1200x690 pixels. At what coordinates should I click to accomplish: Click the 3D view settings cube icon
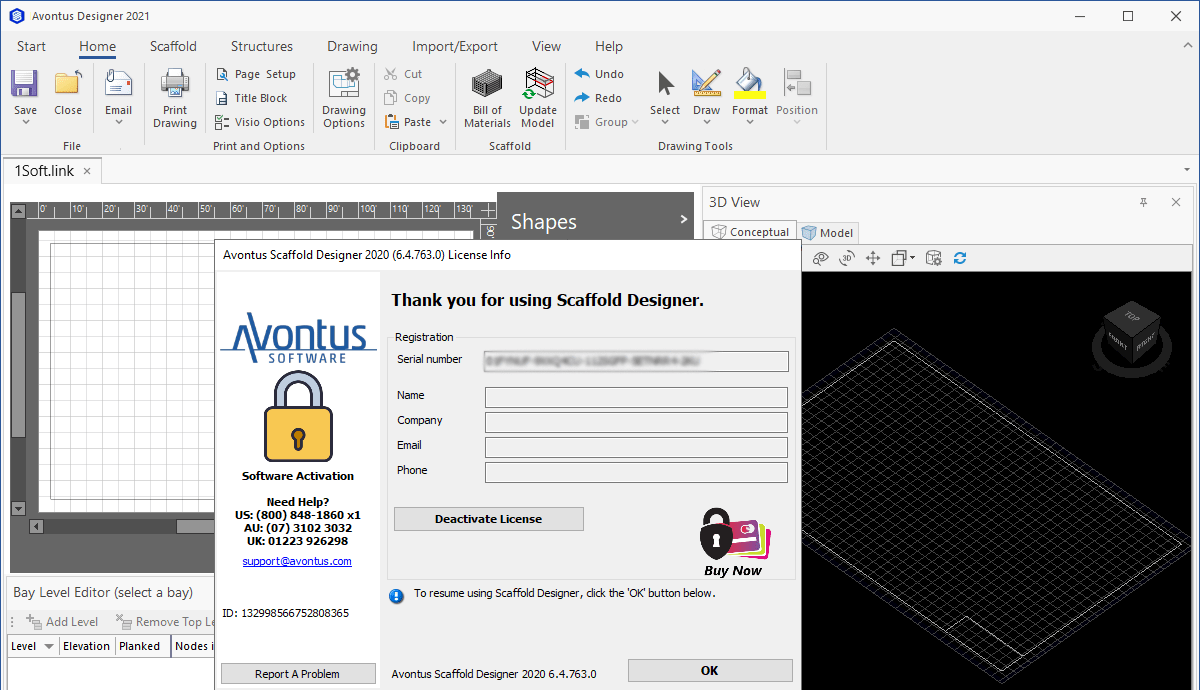(933, 258)
